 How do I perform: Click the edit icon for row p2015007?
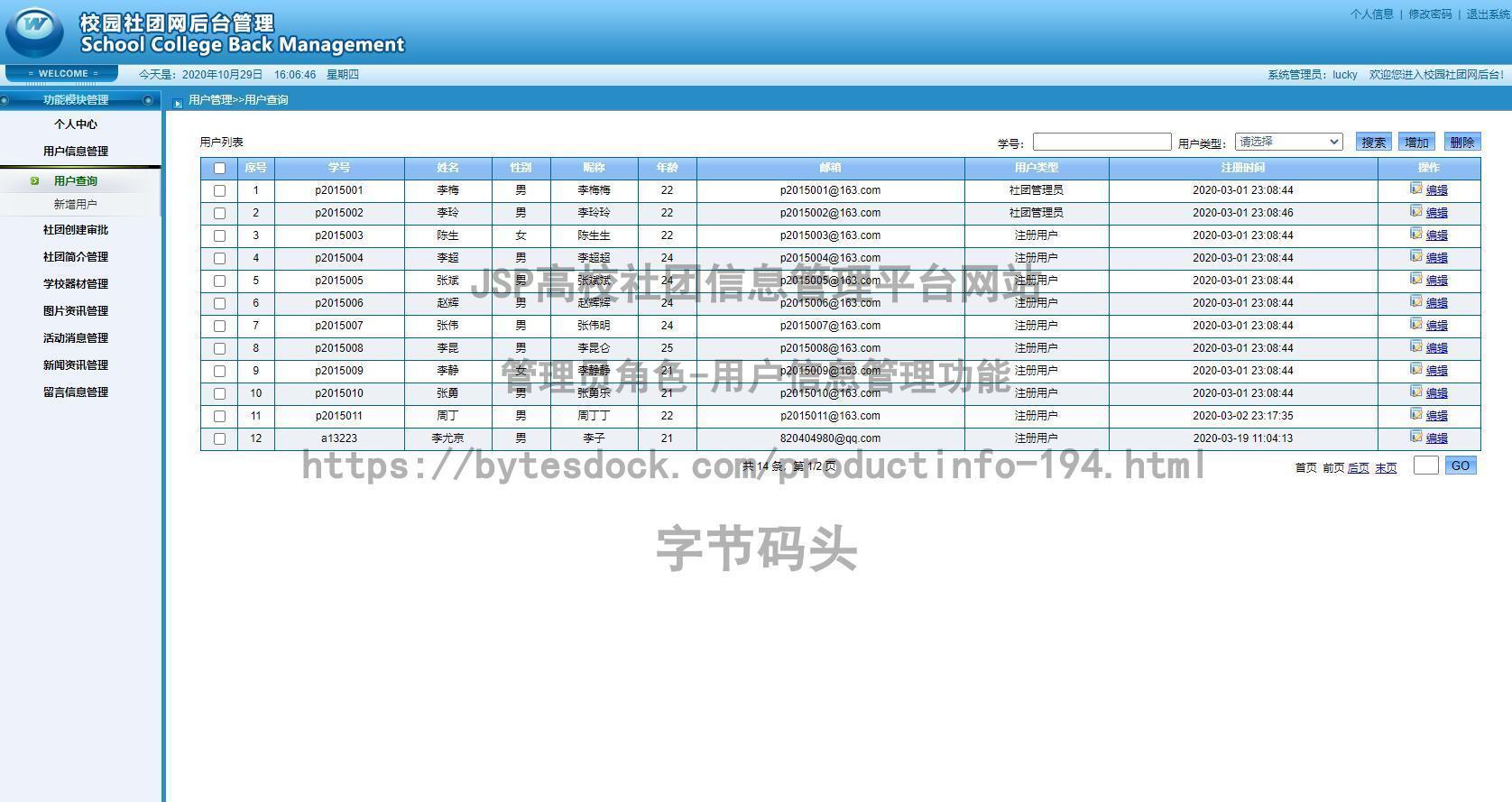tap(1415, 324)
